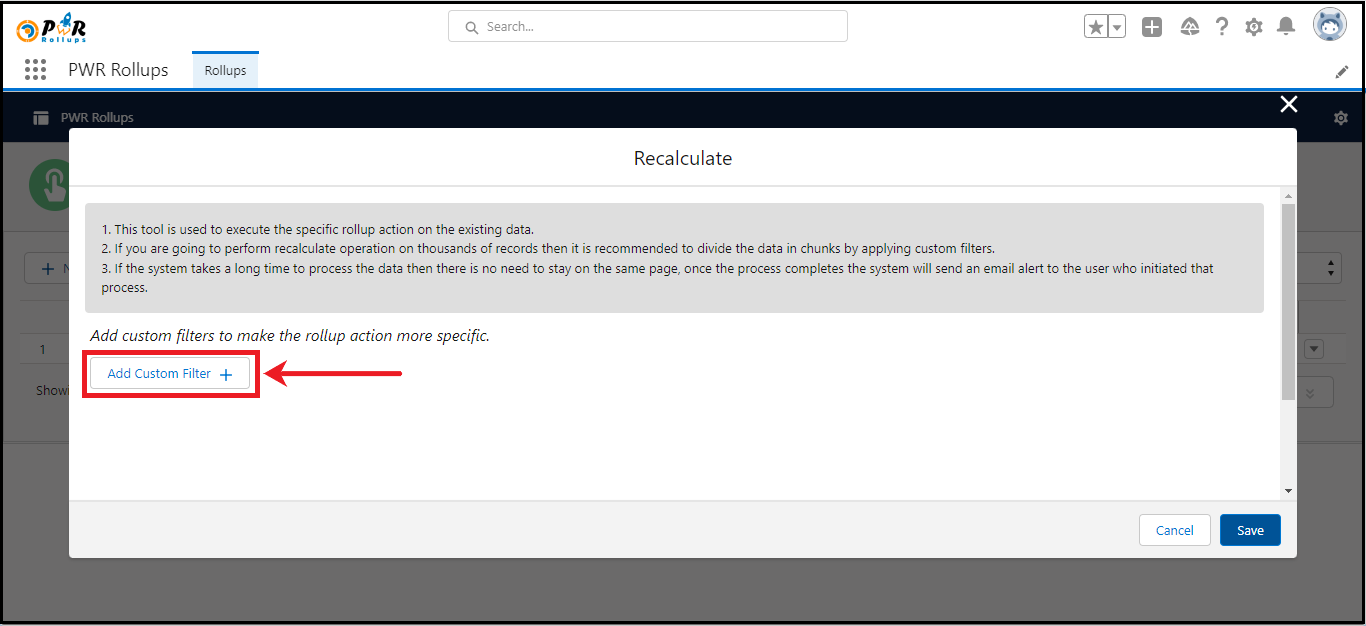The width and height of the screenshot is (1366, 626).
Task: Click the pencil edit icon below the avatar
Action: [1342, 71]
